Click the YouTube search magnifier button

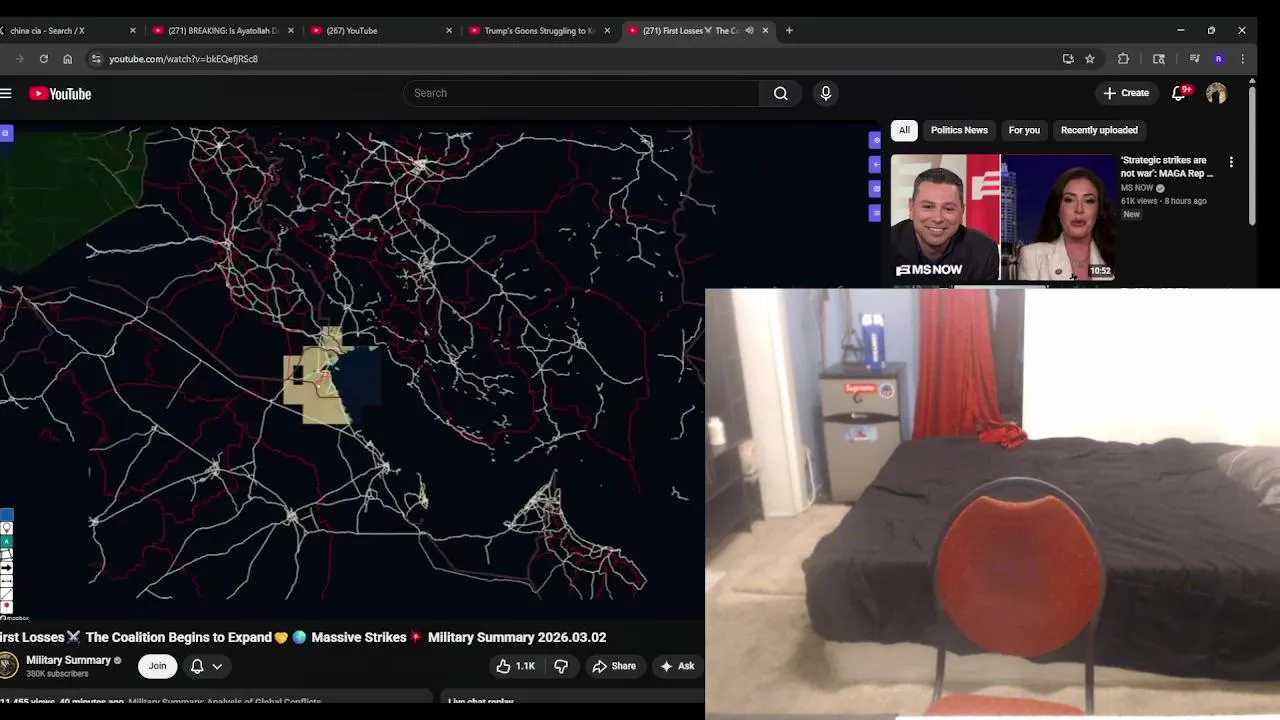coord(780,93)
